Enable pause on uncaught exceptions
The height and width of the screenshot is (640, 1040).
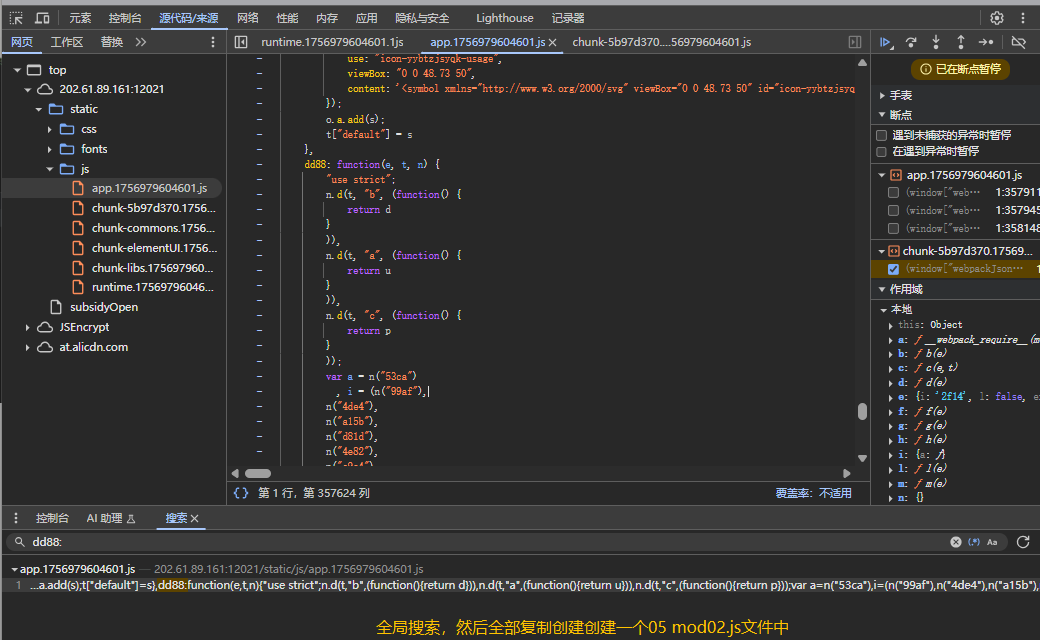point(881,135)
